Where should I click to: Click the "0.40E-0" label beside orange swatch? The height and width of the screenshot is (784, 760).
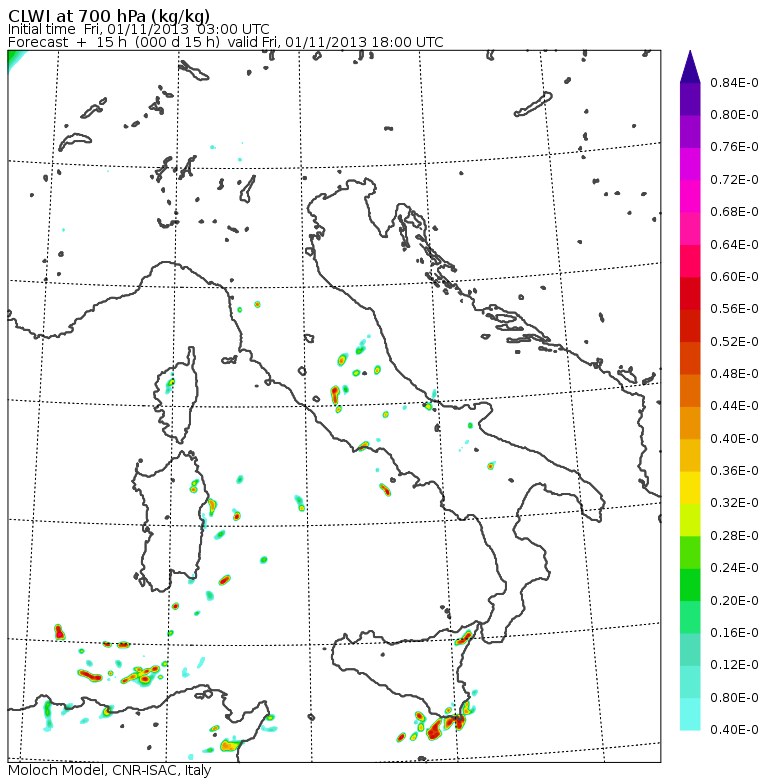[x=734, y=438]
